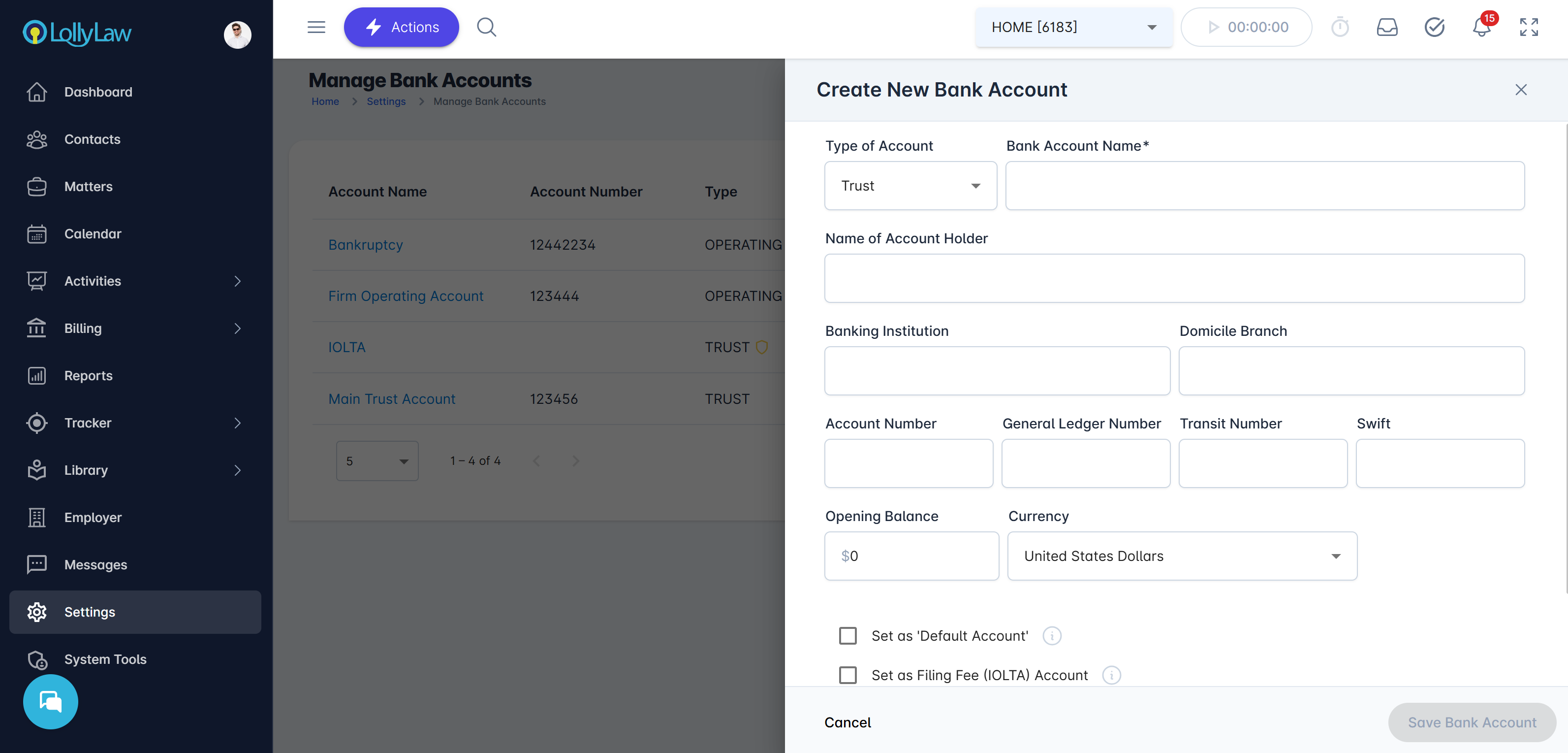Follow the Settings breadcrumb link
Viewport: 1568px width, 753px height.
click(386, 102)
